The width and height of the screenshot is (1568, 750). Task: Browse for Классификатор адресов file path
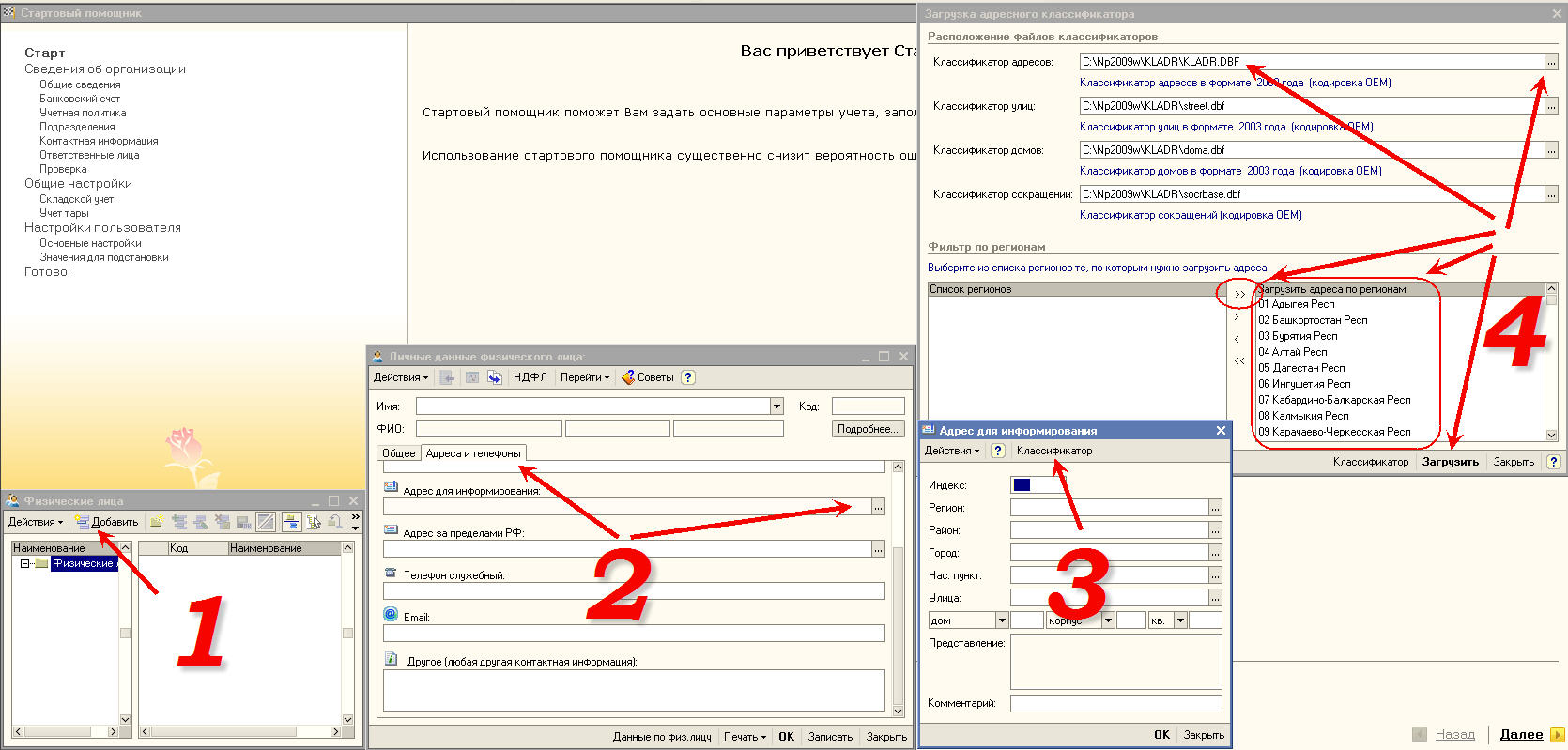point(1551,62)
